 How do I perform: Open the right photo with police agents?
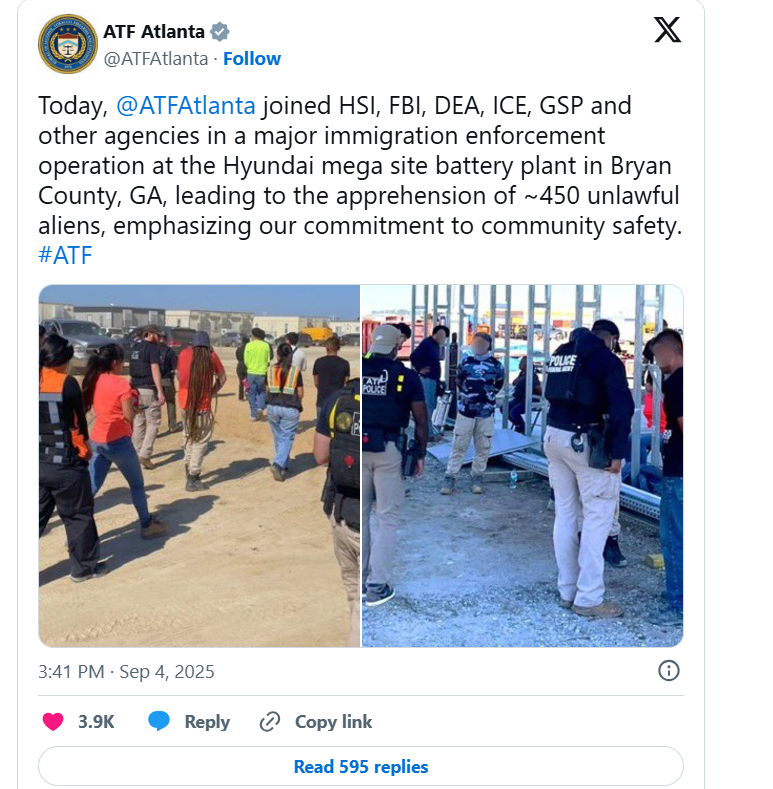click(x=522, y=465)
